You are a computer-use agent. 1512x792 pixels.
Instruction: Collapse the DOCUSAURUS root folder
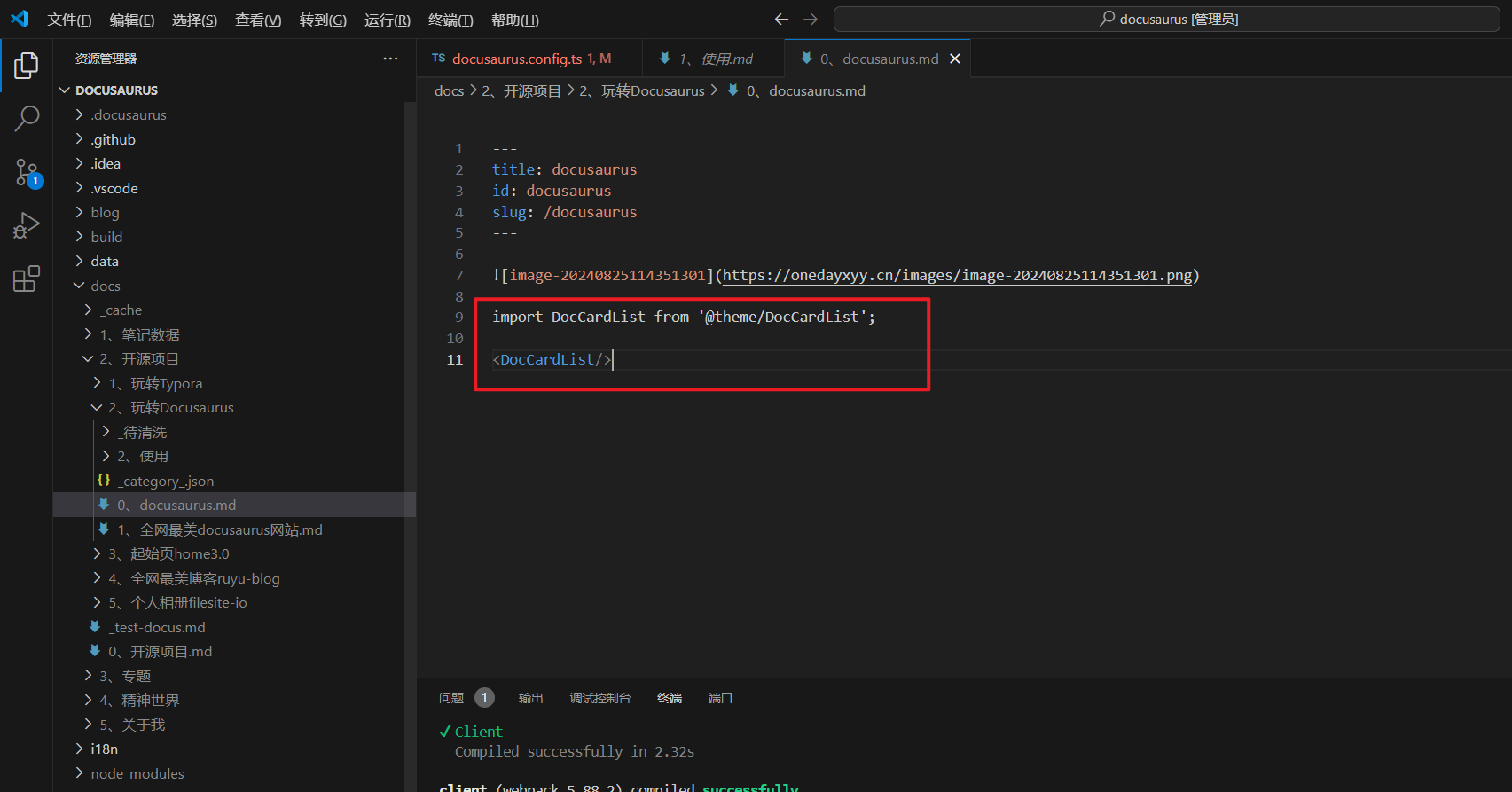click(x=234, y=90)
